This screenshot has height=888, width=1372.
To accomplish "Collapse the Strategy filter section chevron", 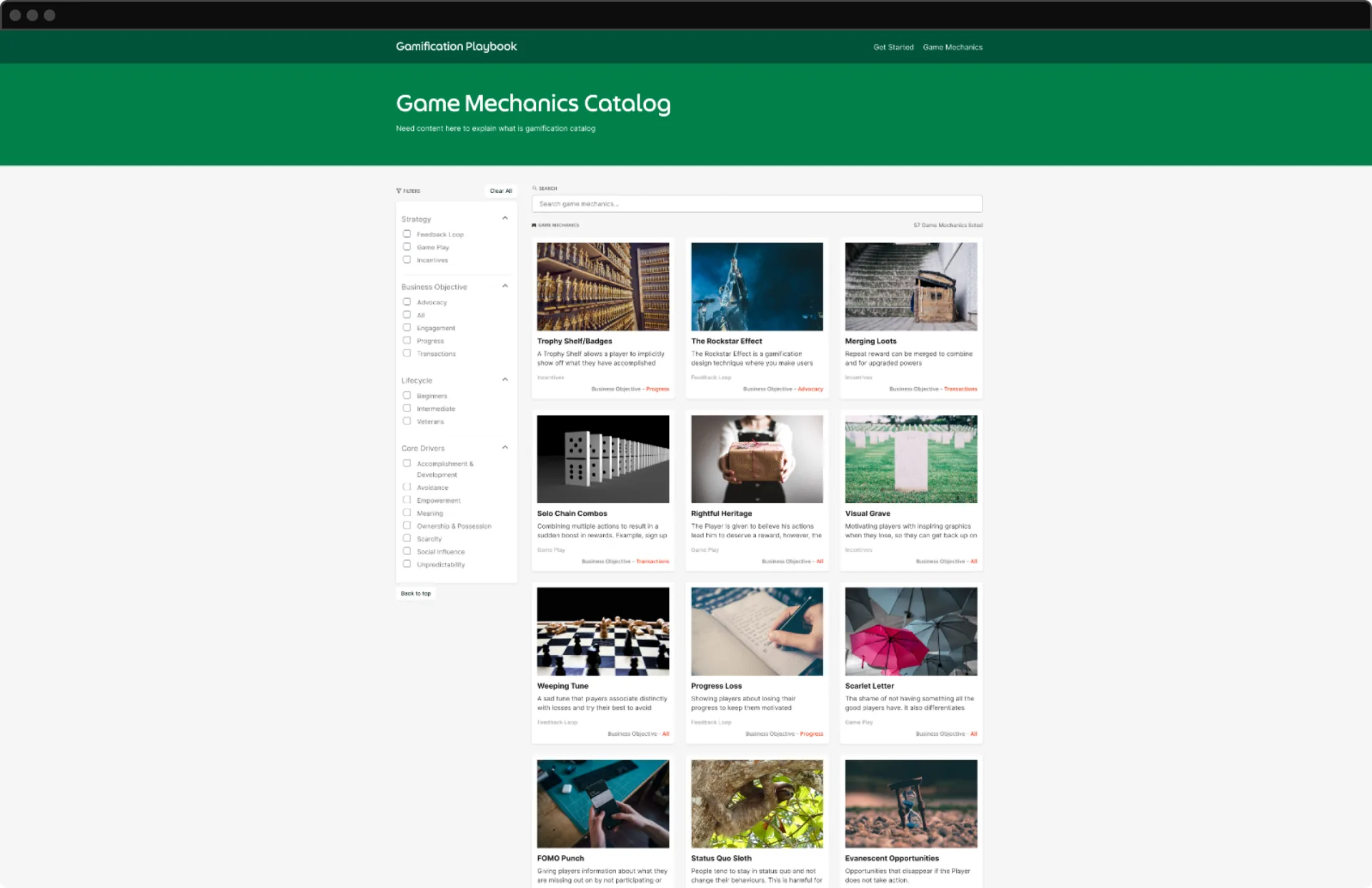I will click(x=505, y=219).
